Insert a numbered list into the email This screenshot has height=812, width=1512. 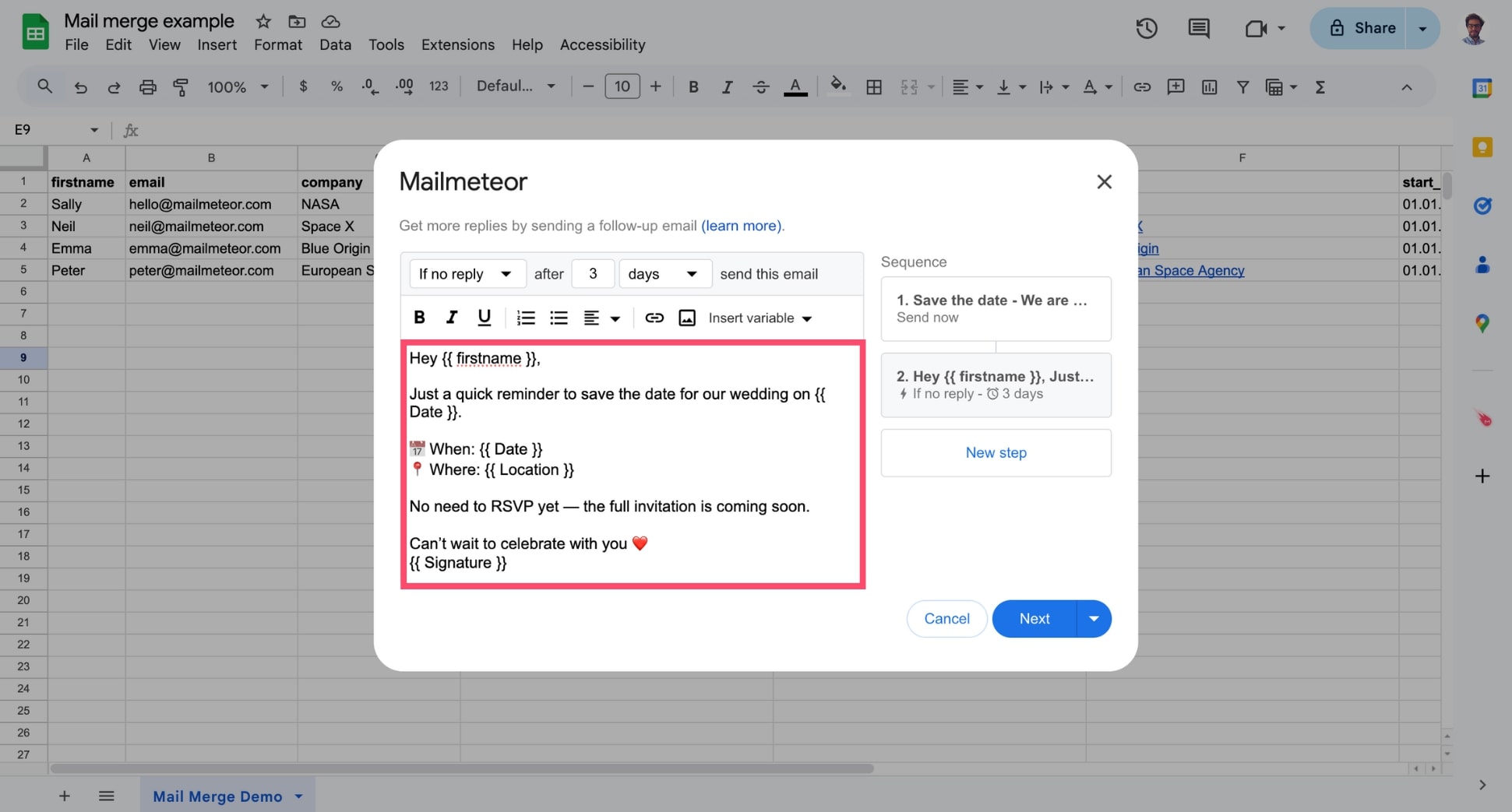(526, 318)
